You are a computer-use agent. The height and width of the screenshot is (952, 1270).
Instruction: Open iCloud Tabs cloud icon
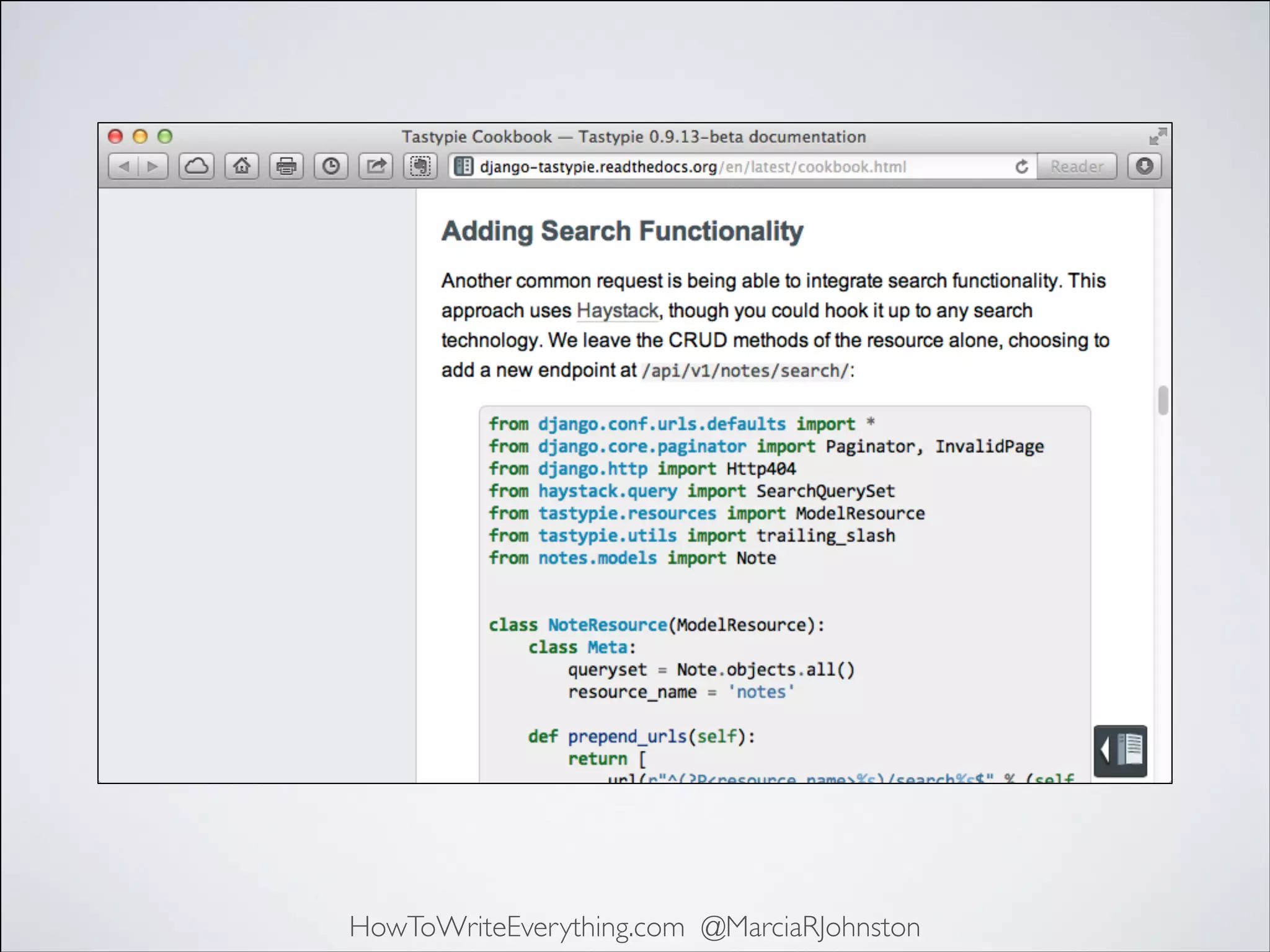click(x=197, y=167)
